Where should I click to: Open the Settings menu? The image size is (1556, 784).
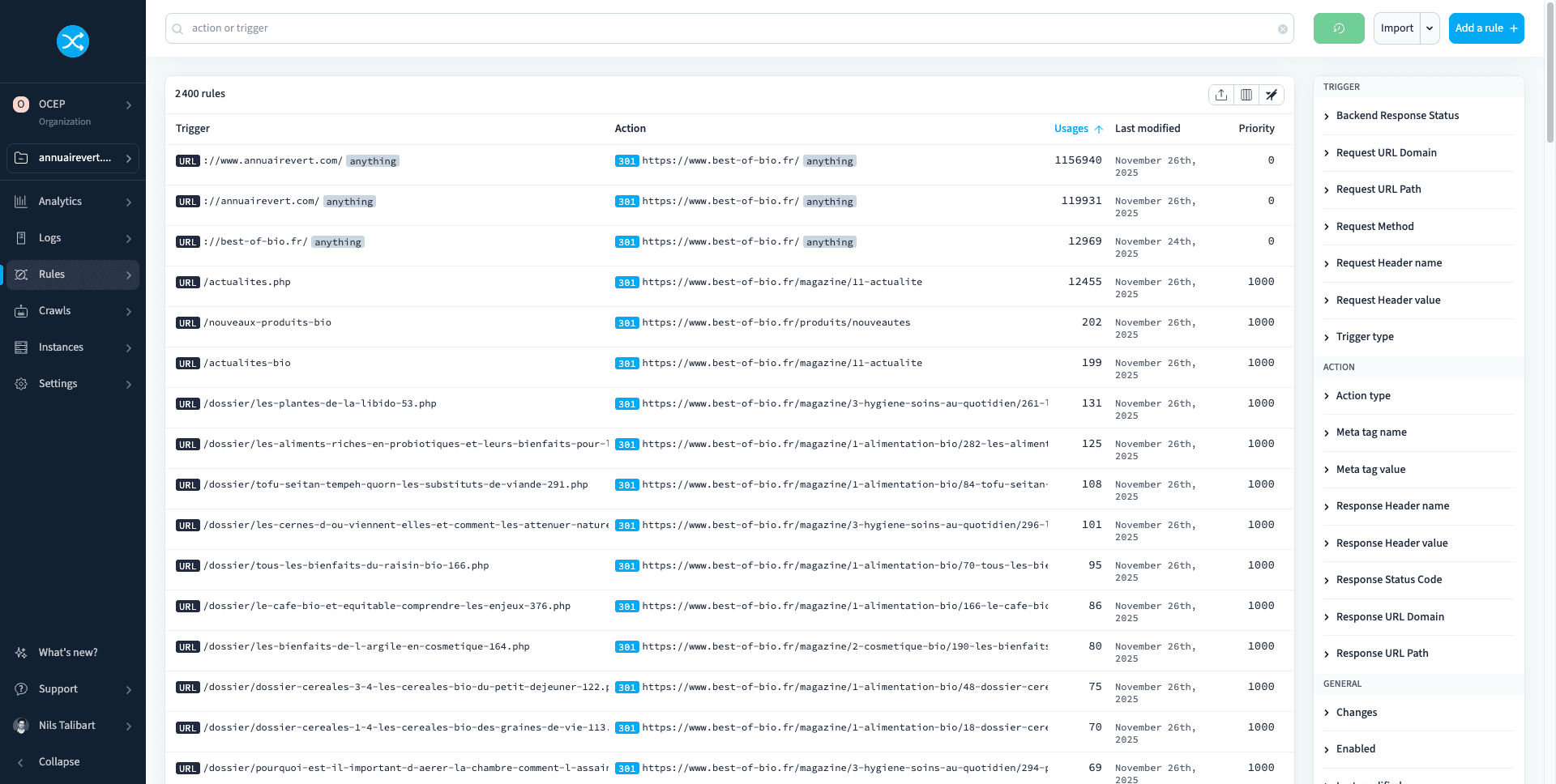(73, 384)
